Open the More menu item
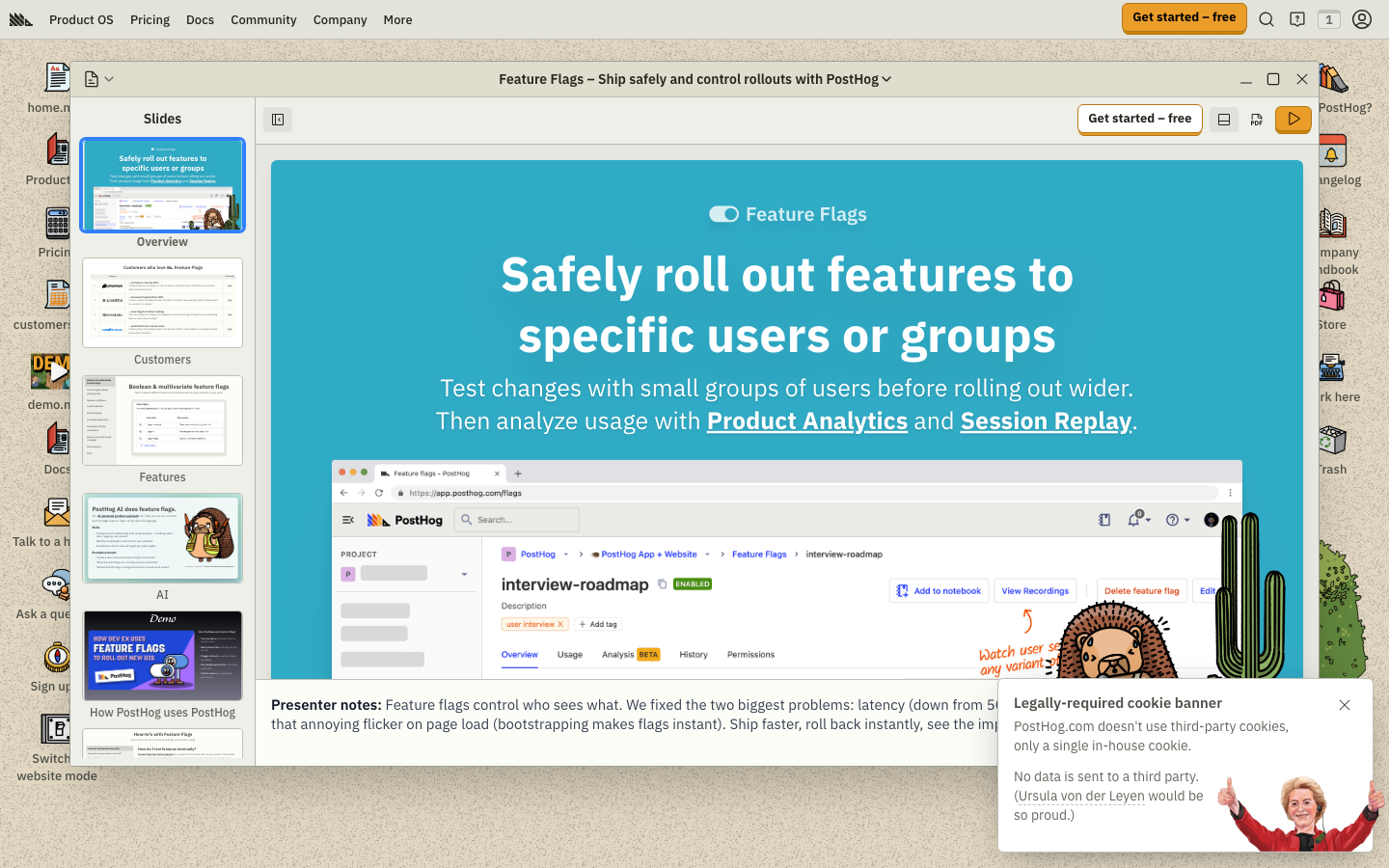 (x=397, y=19)
